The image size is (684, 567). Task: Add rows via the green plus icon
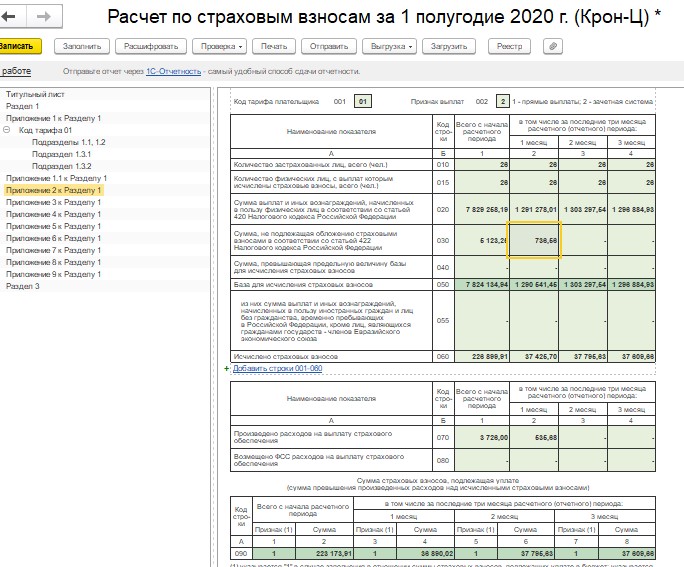coord(226,369)
